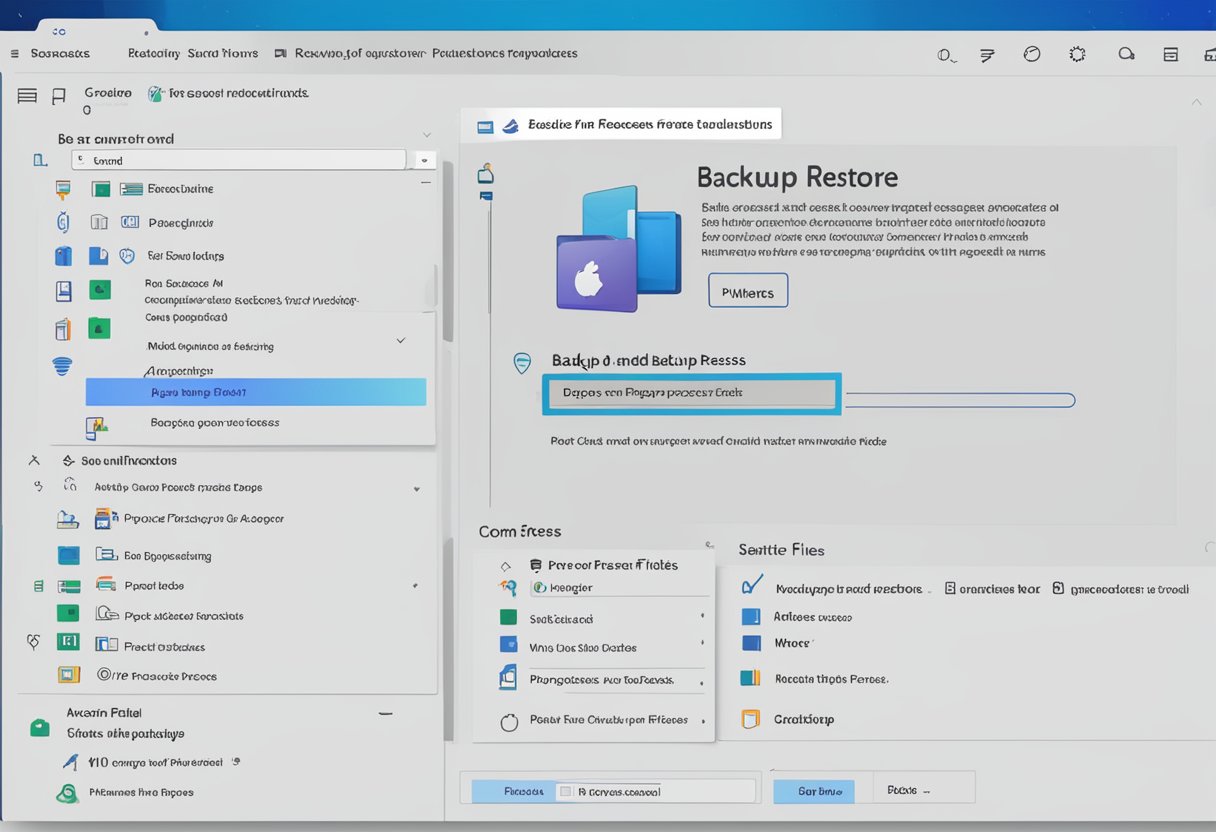
Task: Toggle the checkbox in the bottom button bar
Action: 566,791
